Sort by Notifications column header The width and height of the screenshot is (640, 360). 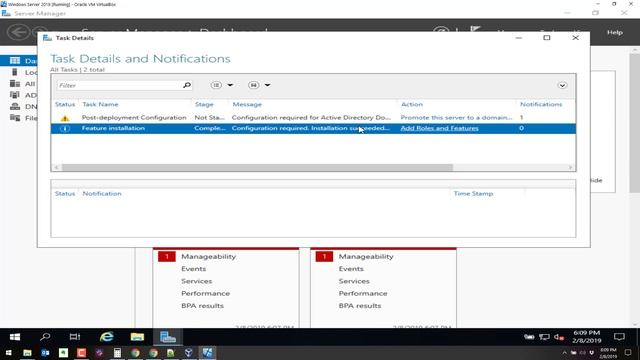click(541, 104)
